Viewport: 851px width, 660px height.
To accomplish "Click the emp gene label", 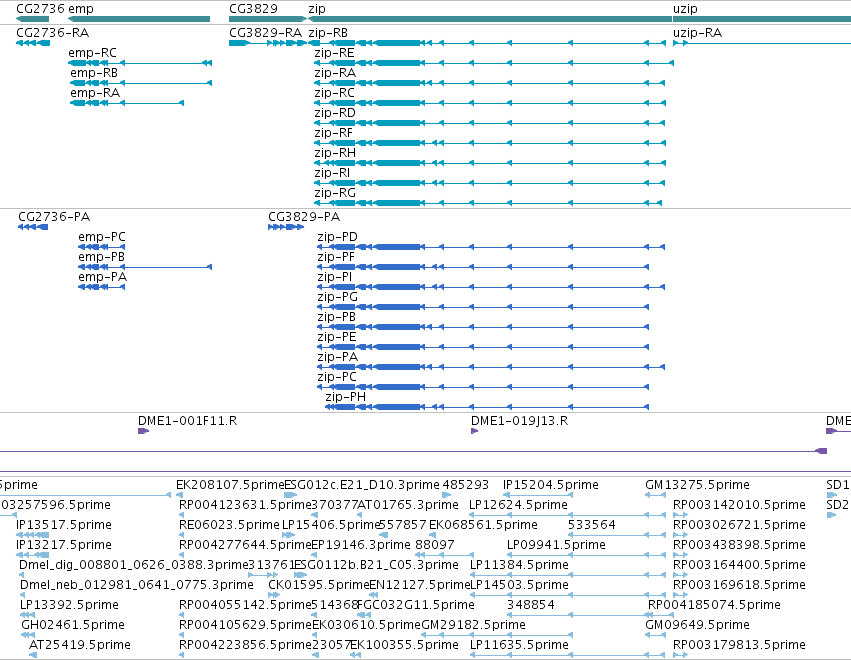I will [x=81, y=9].
